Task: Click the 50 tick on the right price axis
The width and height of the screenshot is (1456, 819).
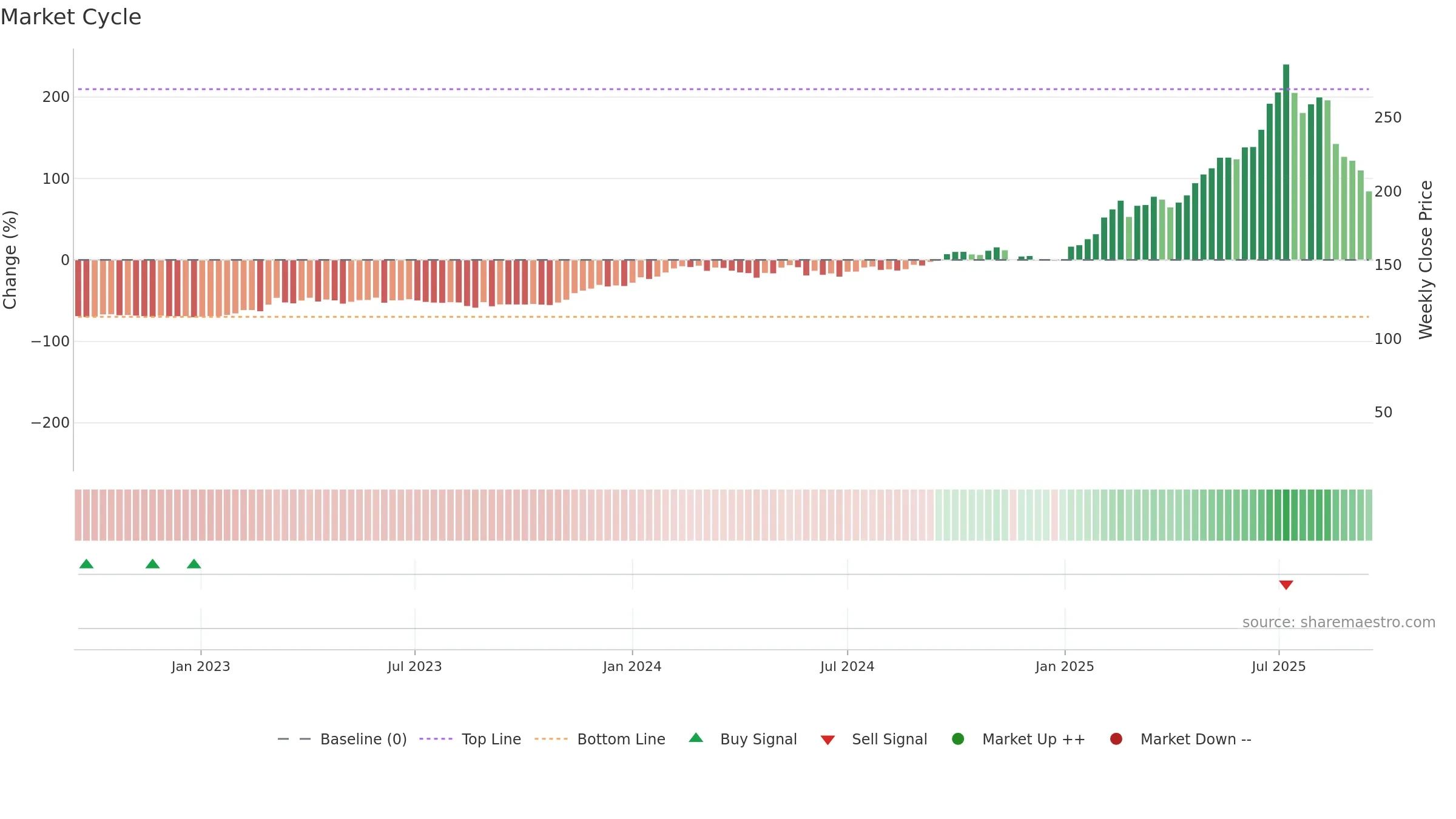Action: pos(1383,413)
